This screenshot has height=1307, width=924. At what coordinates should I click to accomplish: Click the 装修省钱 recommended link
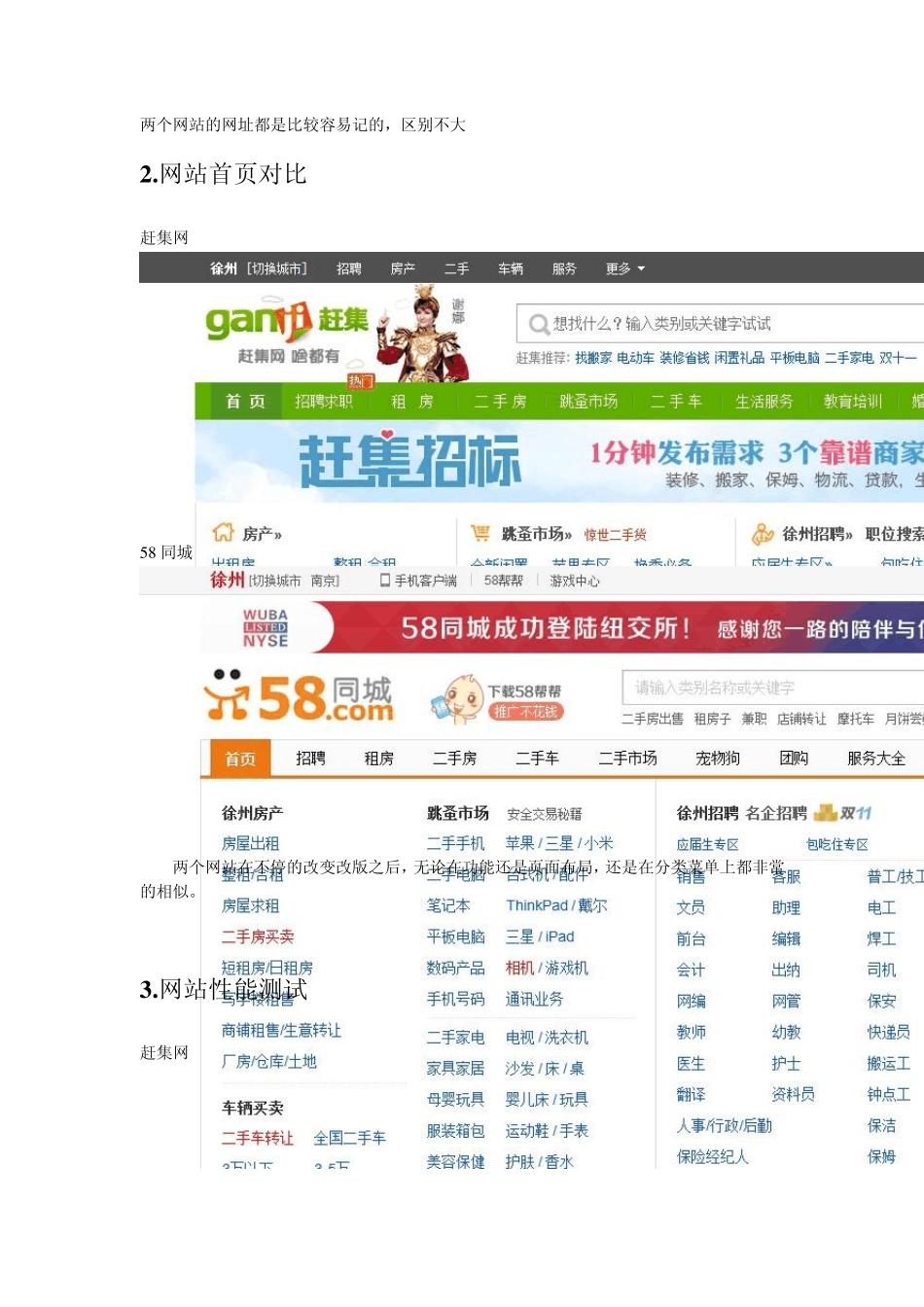click(684, 358)
